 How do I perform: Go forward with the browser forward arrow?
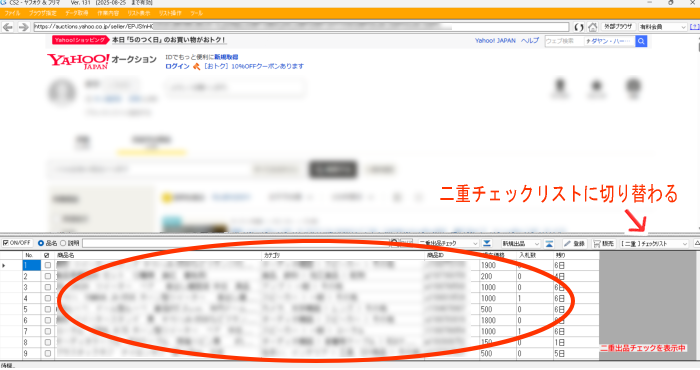[24, 27]
